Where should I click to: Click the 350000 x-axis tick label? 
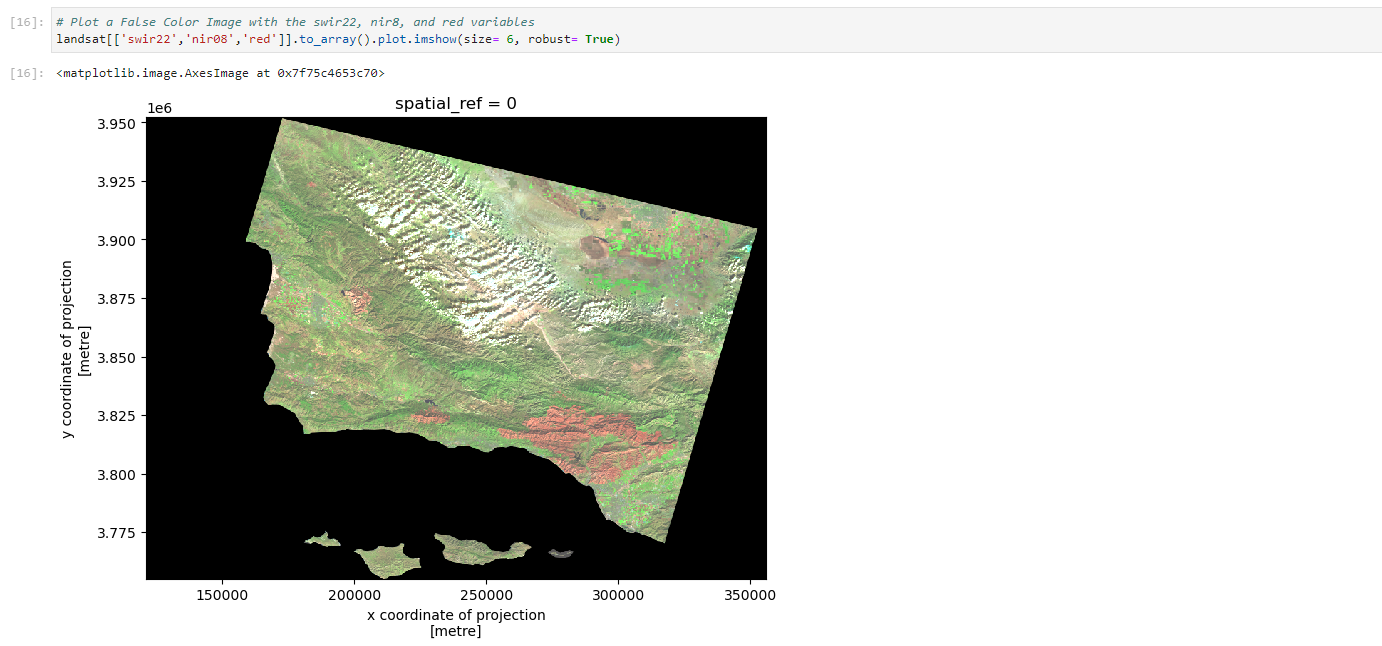[750, 594]
